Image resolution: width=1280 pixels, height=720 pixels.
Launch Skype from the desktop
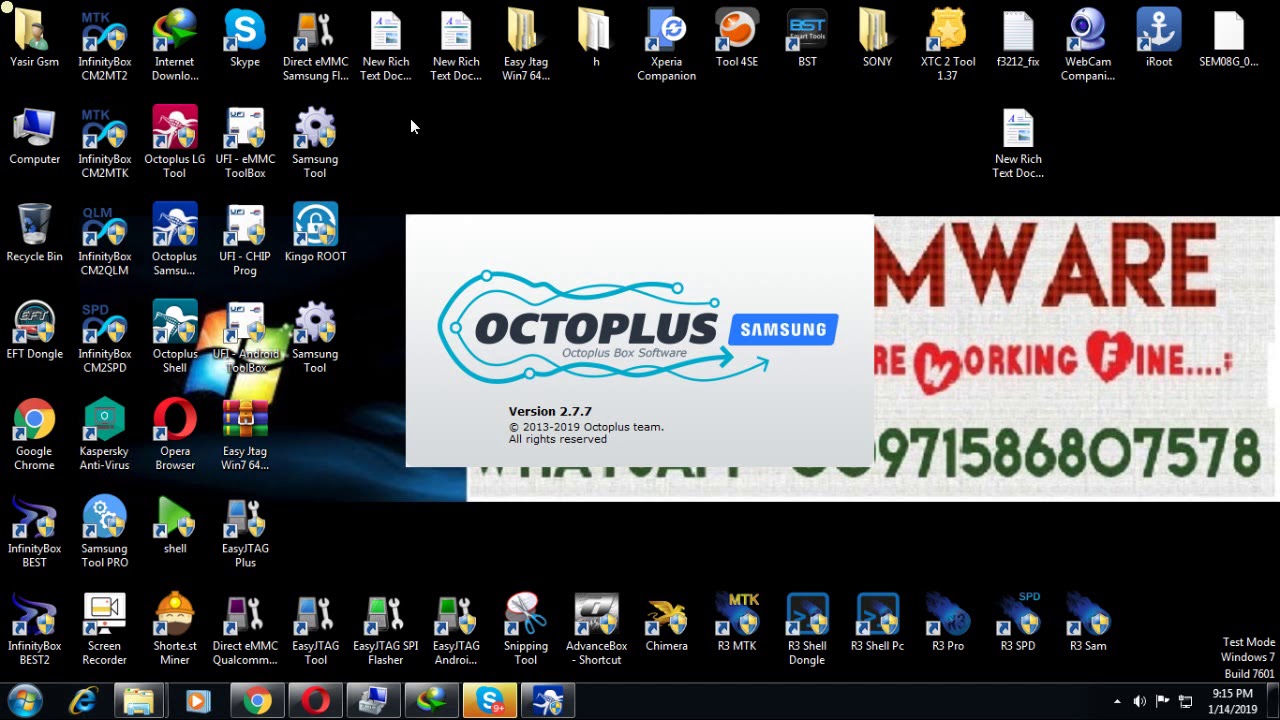coord(245,40)
